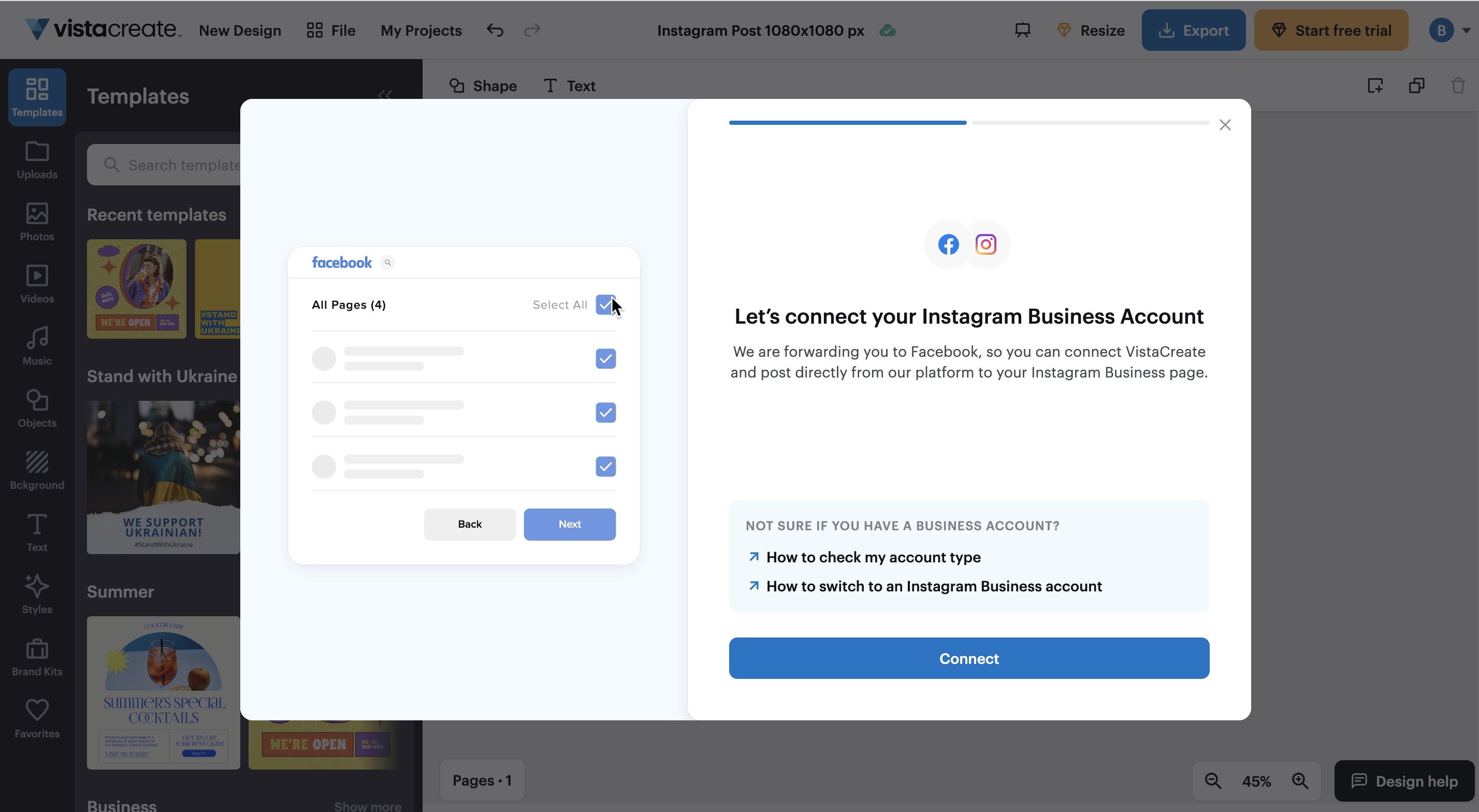Open the New Design menu

(x=239, y=30)
